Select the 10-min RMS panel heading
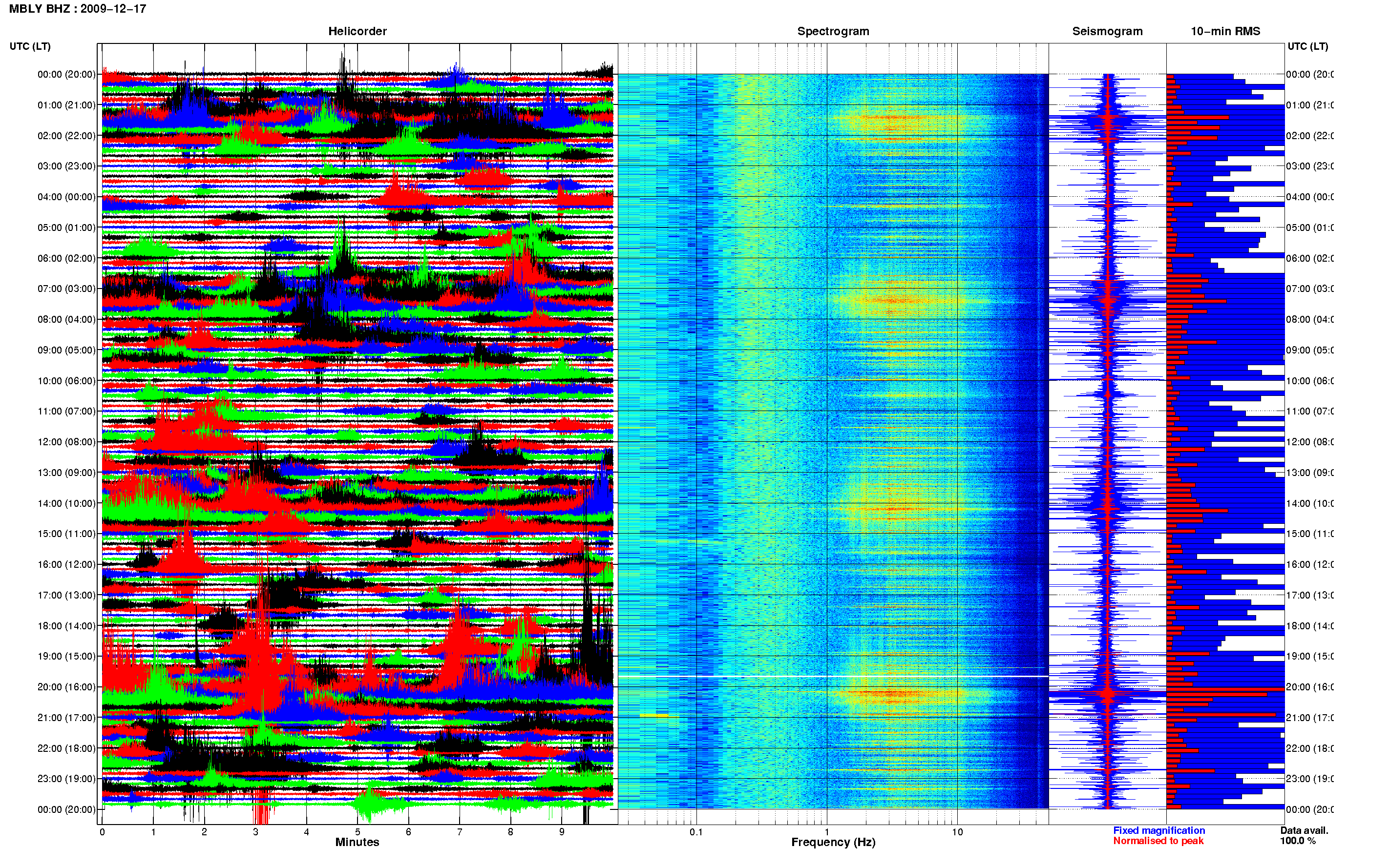The width and height of the screenshot is (1389, 868). [x=1225, y=31]
